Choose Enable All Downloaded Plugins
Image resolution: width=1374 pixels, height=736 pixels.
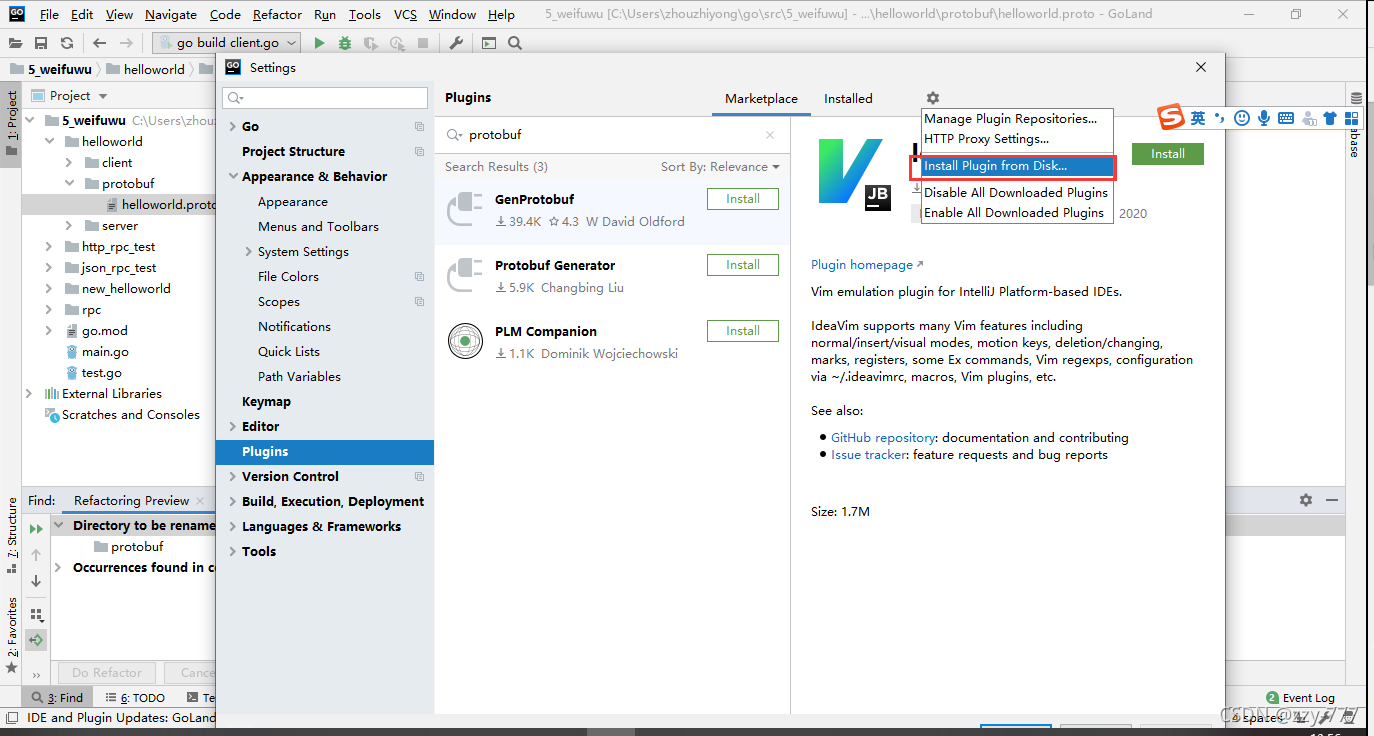pos(1017,212)
